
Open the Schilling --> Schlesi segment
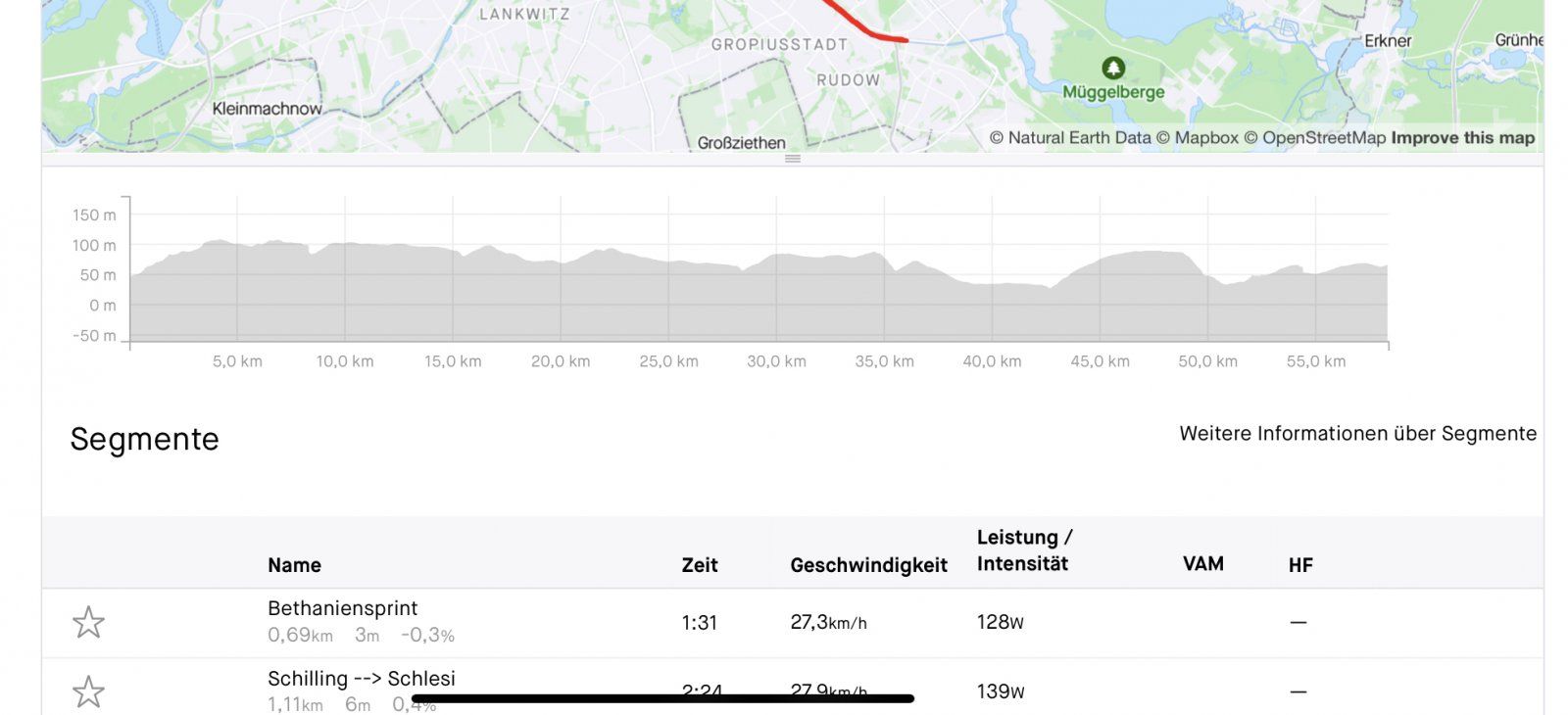click(362, 679)
